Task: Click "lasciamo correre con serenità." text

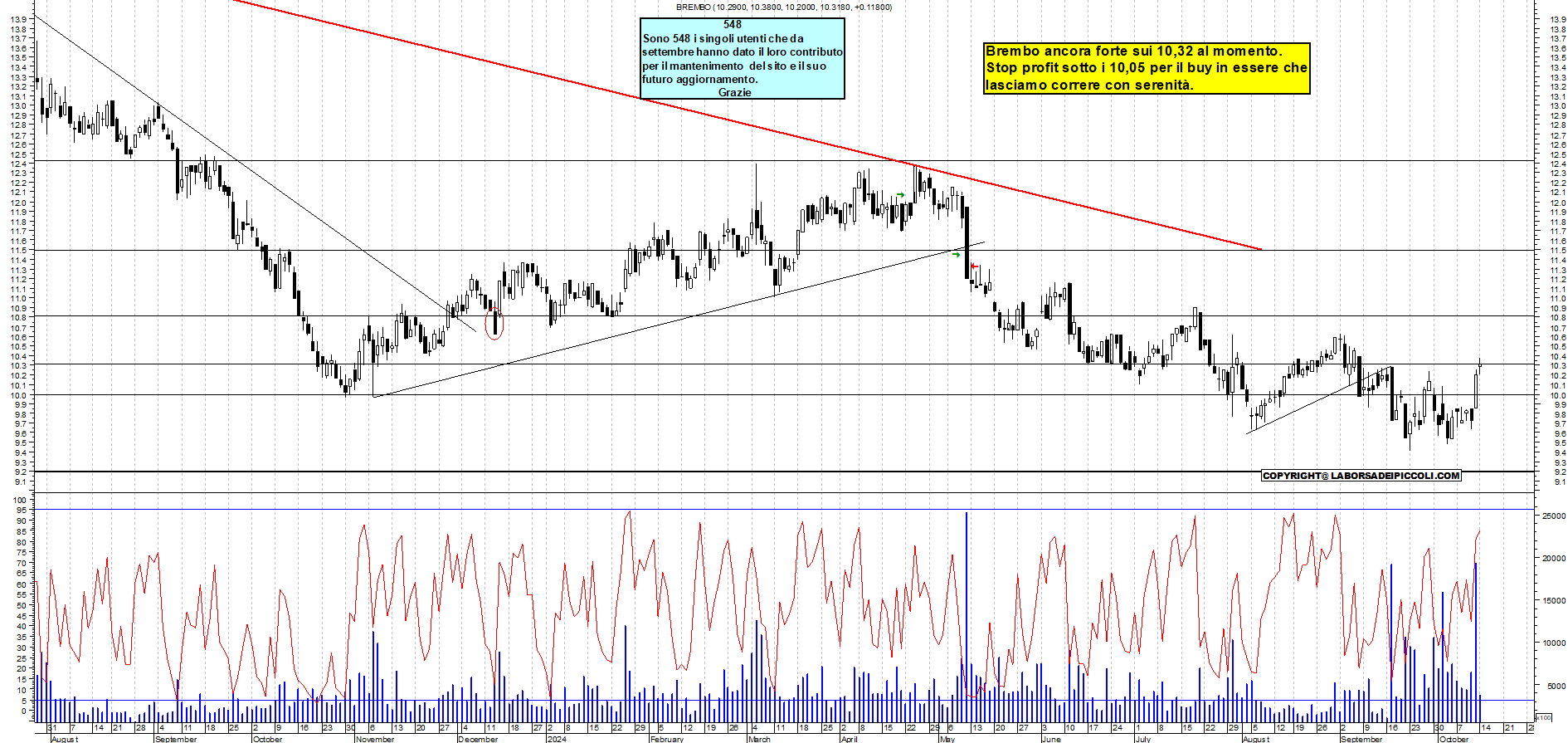Action: 1089,85
